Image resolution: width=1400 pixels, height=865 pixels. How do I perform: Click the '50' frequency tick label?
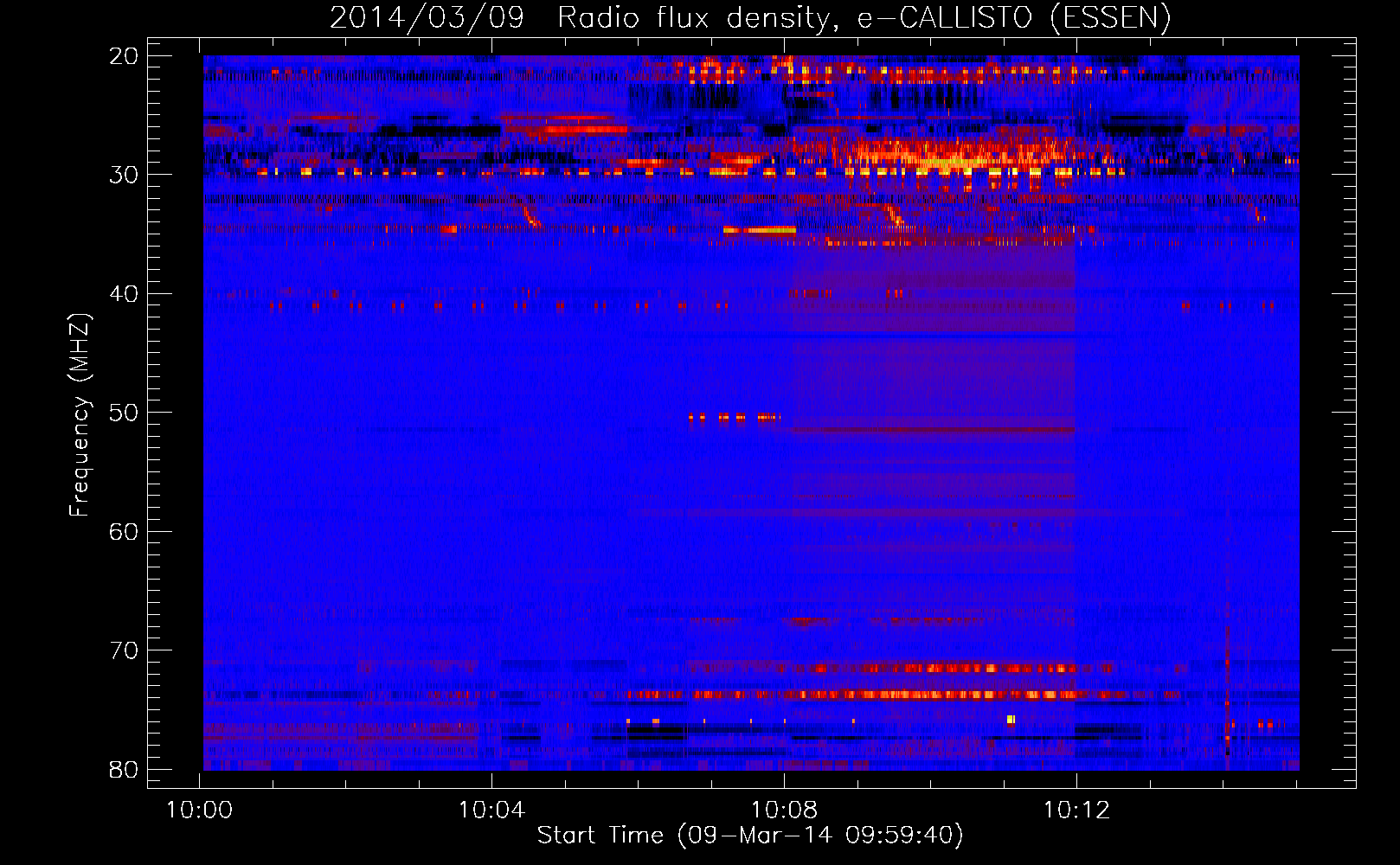point(124,413)
